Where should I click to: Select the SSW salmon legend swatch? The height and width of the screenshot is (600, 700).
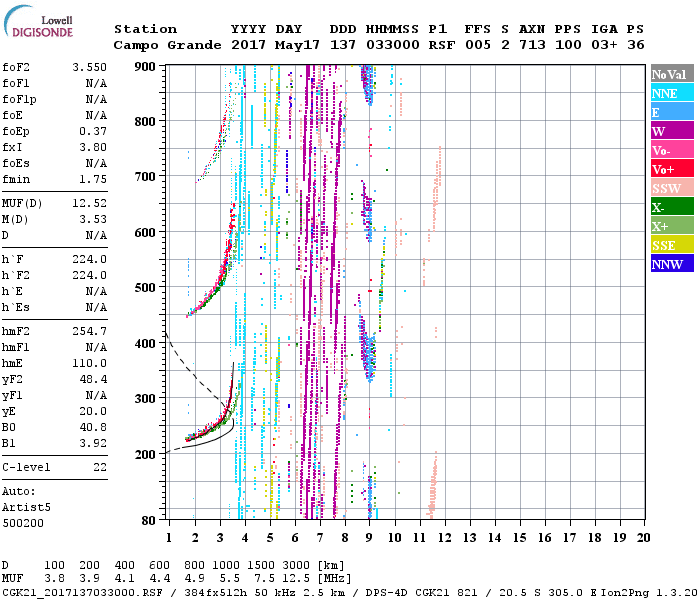672,188
